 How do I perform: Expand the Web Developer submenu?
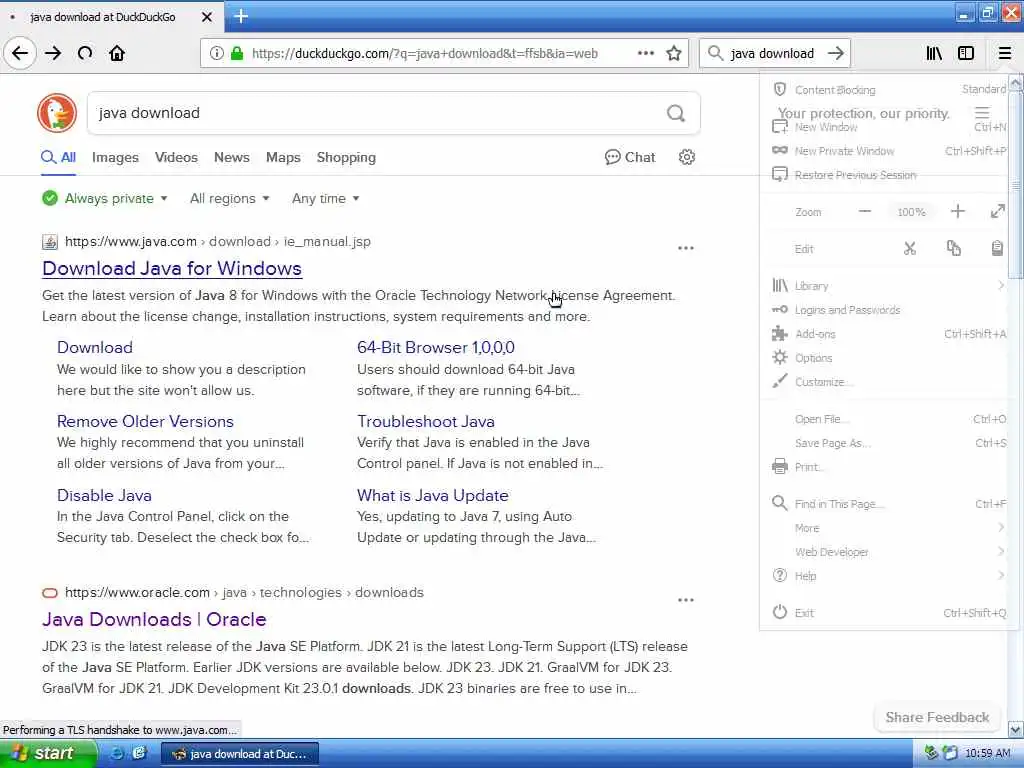(x=888, y=552)
